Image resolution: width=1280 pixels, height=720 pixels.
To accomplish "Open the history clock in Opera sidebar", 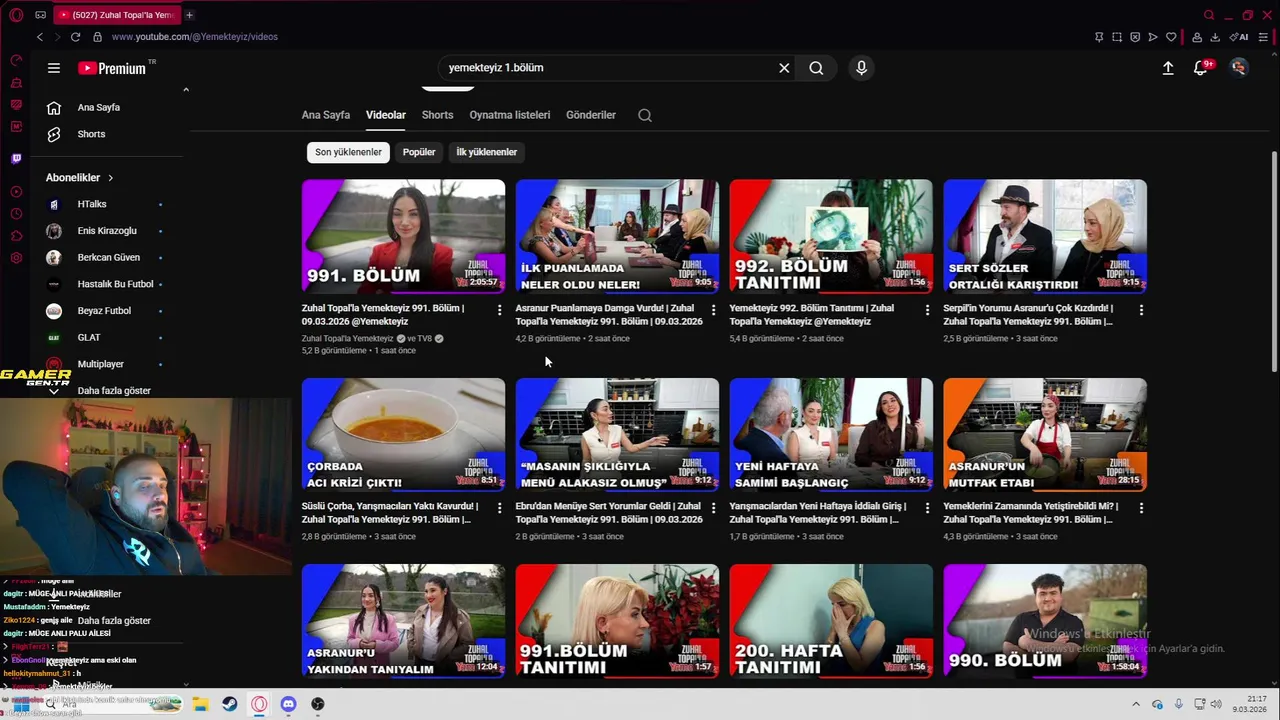I will [16, 214].
